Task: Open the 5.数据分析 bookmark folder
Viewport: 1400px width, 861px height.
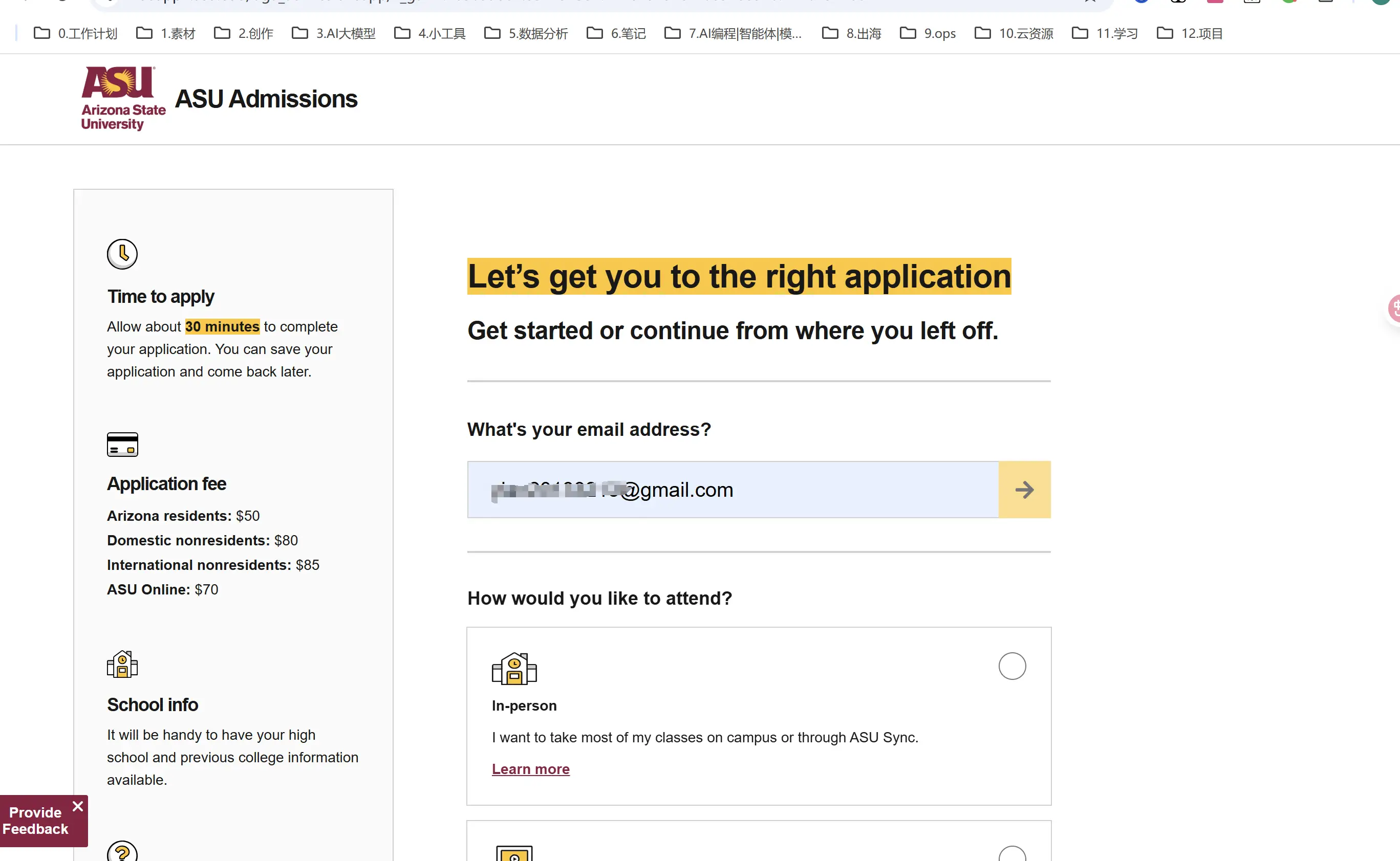Action: click(x=526, y=34)
